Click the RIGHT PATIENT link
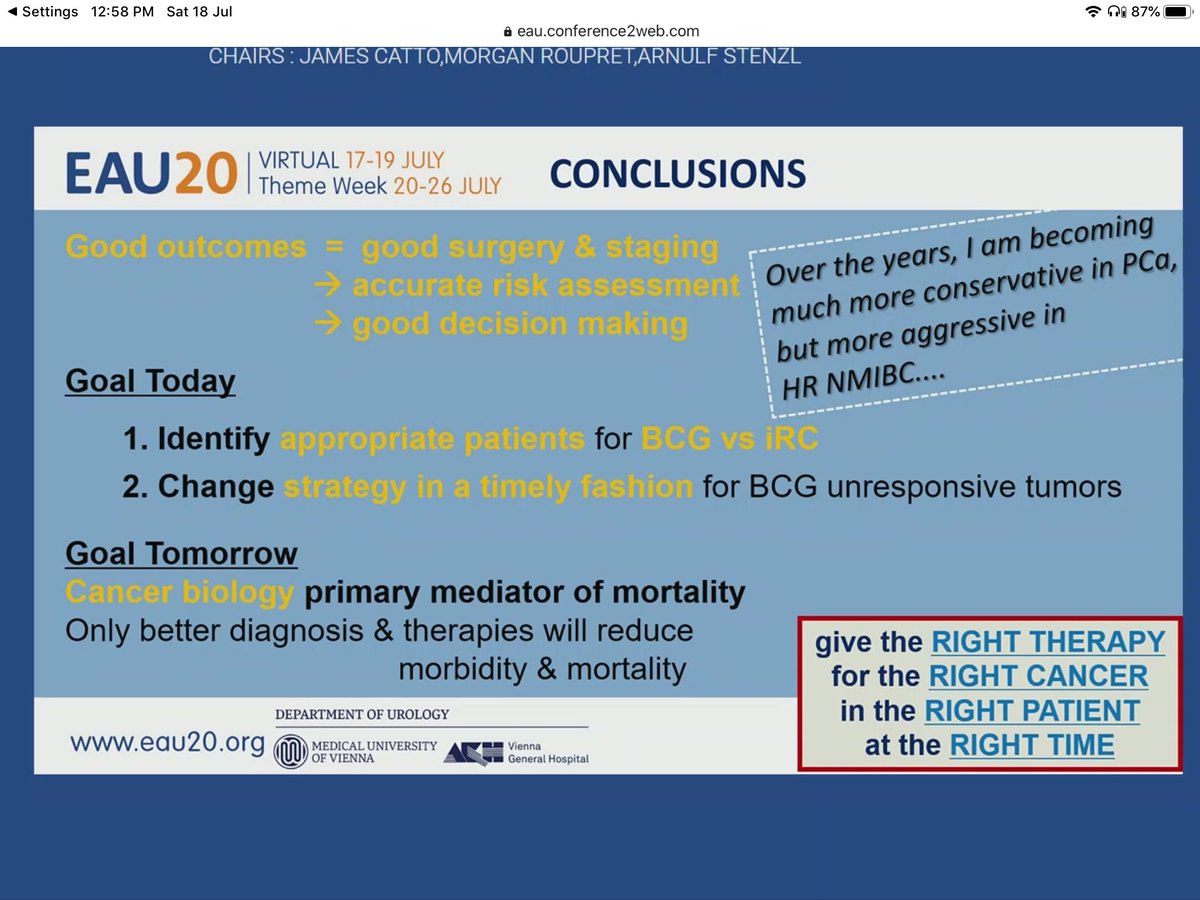The height and width of the screenshot is (900, 1200). pyautogui.click(x=1032, y=711)
